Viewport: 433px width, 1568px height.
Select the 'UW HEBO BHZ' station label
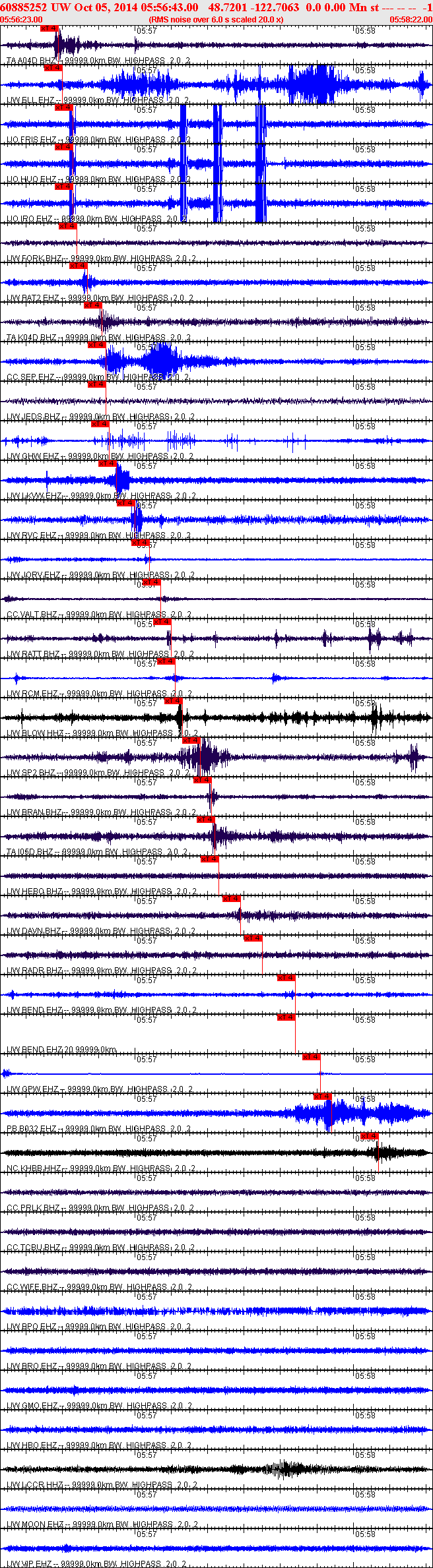[x=35, y=891]
